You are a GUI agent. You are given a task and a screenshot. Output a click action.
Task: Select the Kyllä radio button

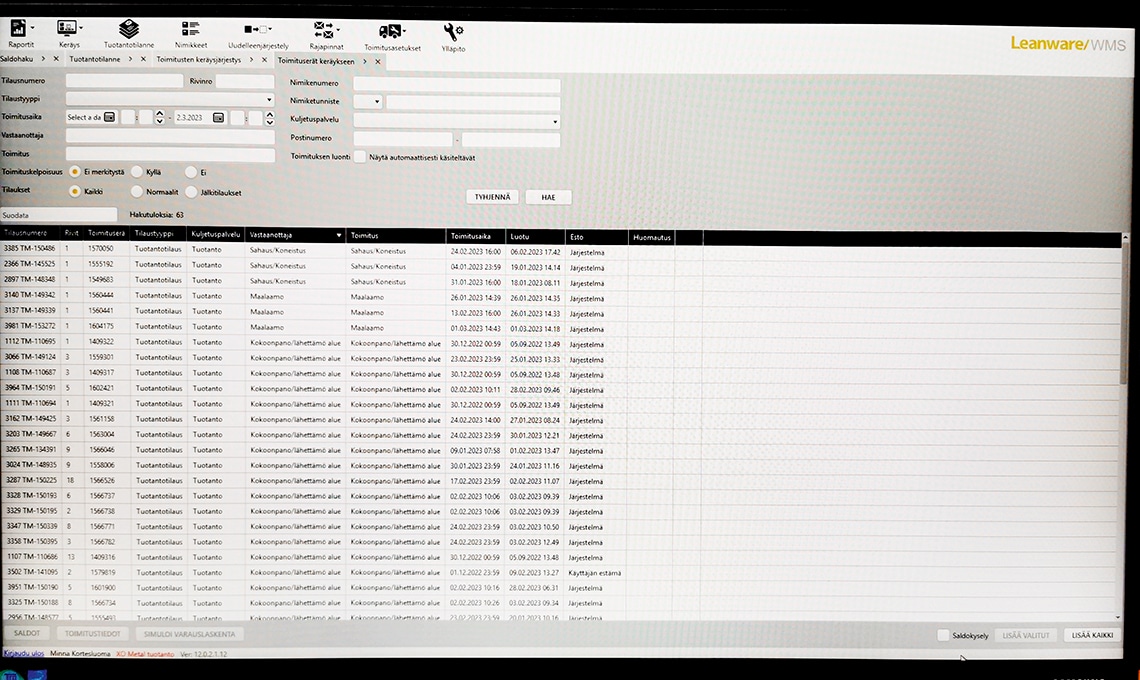(137, 172)
